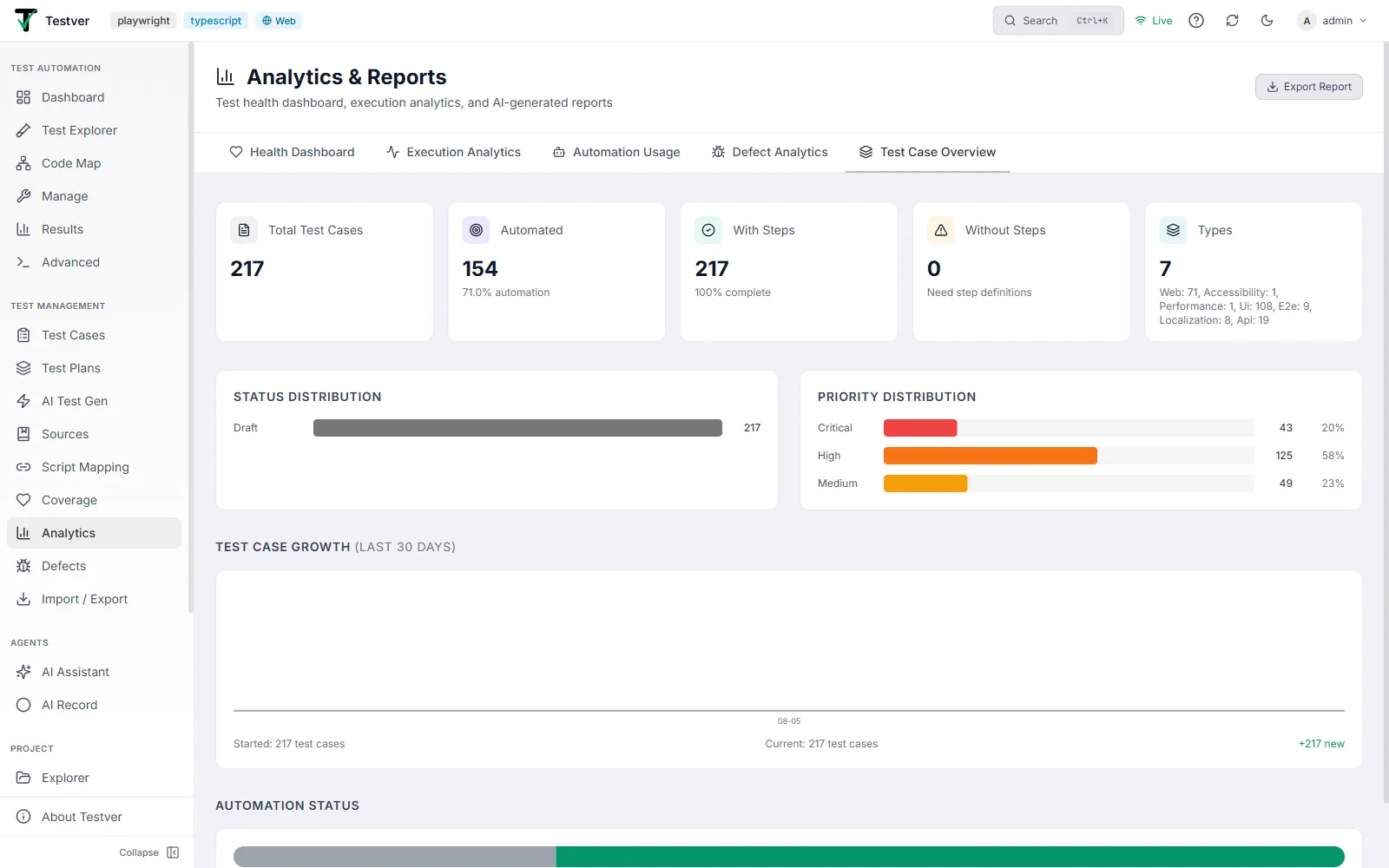Click the orange High priority bar
Viewport: 1389px width, 868px height.
[x=991, y=456]
